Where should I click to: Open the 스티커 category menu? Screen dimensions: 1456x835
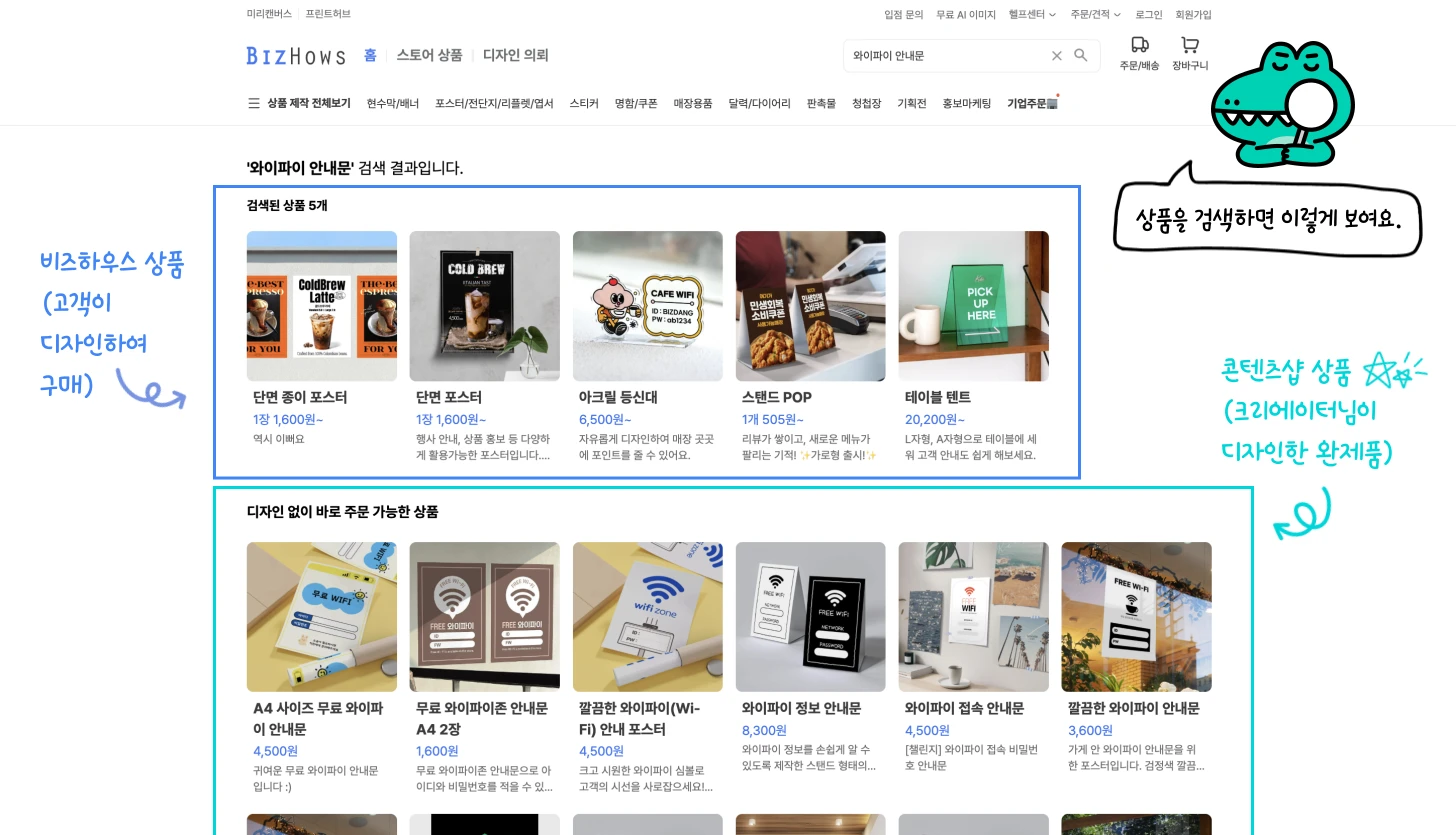[x=584, y=104]
